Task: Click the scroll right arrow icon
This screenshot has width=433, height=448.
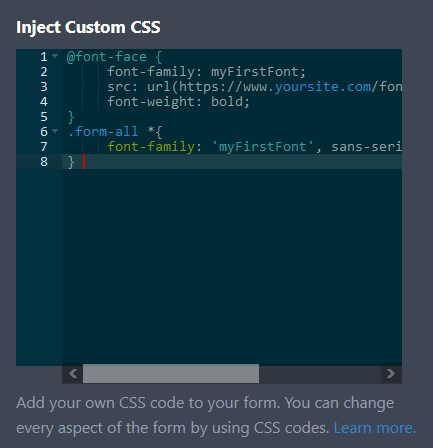Action: pos(391,374)
